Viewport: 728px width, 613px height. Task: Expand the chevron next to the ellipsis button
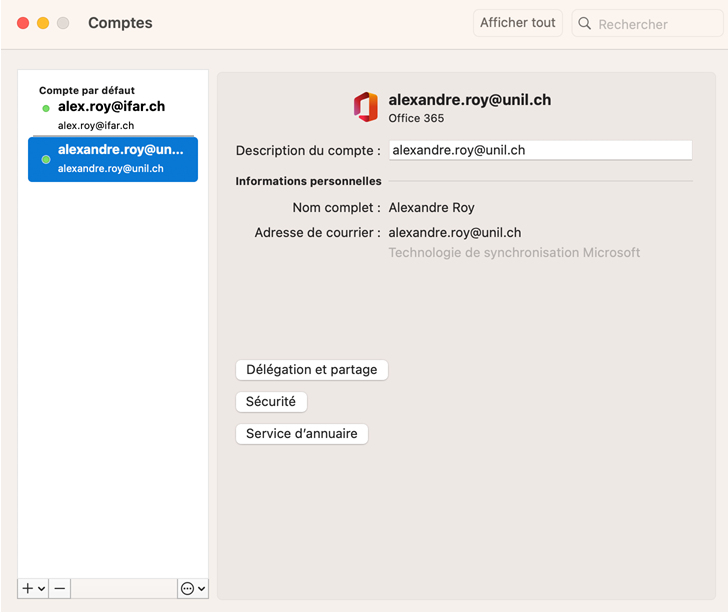point(201,589)
